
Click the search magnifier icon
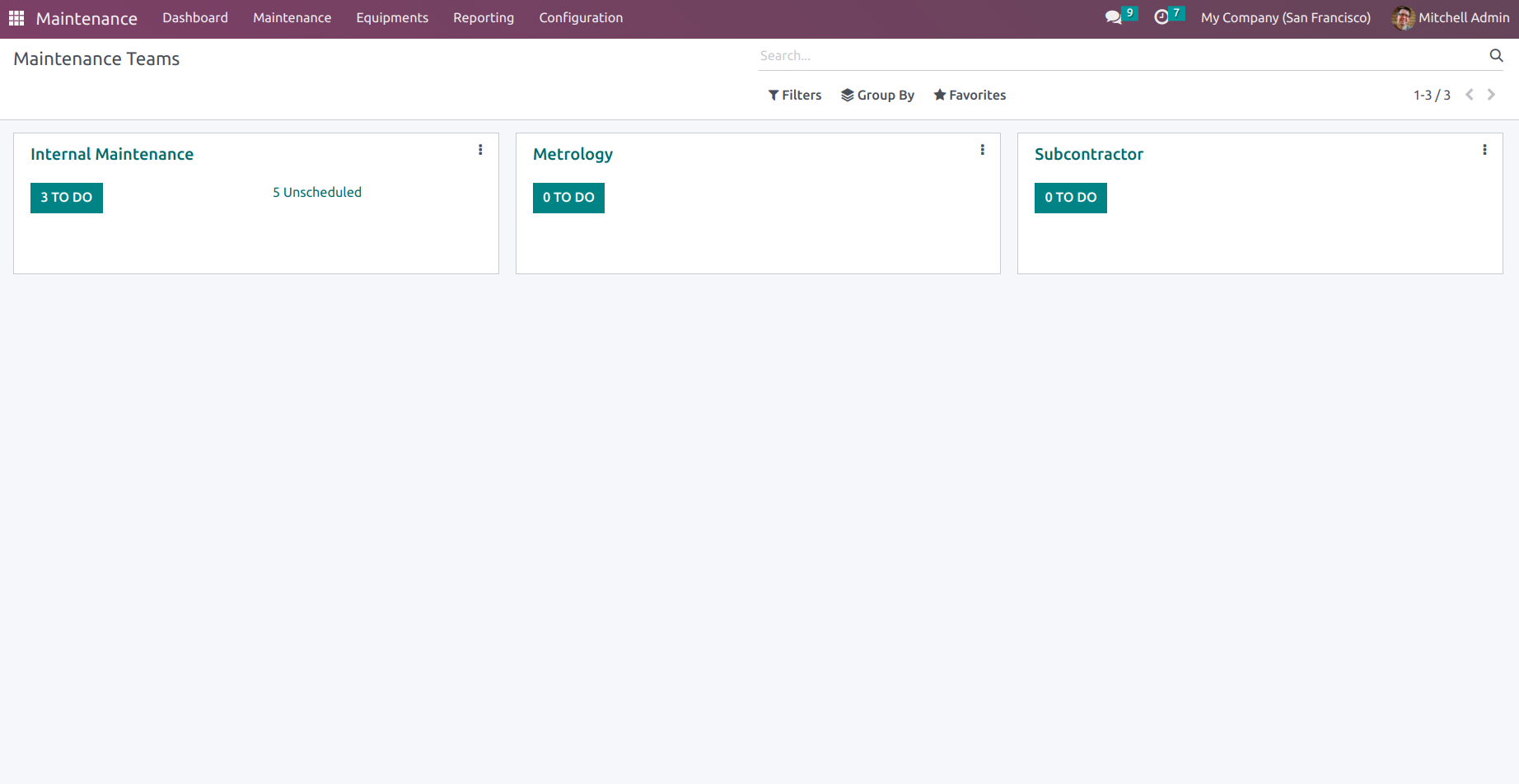(1497, 55)
